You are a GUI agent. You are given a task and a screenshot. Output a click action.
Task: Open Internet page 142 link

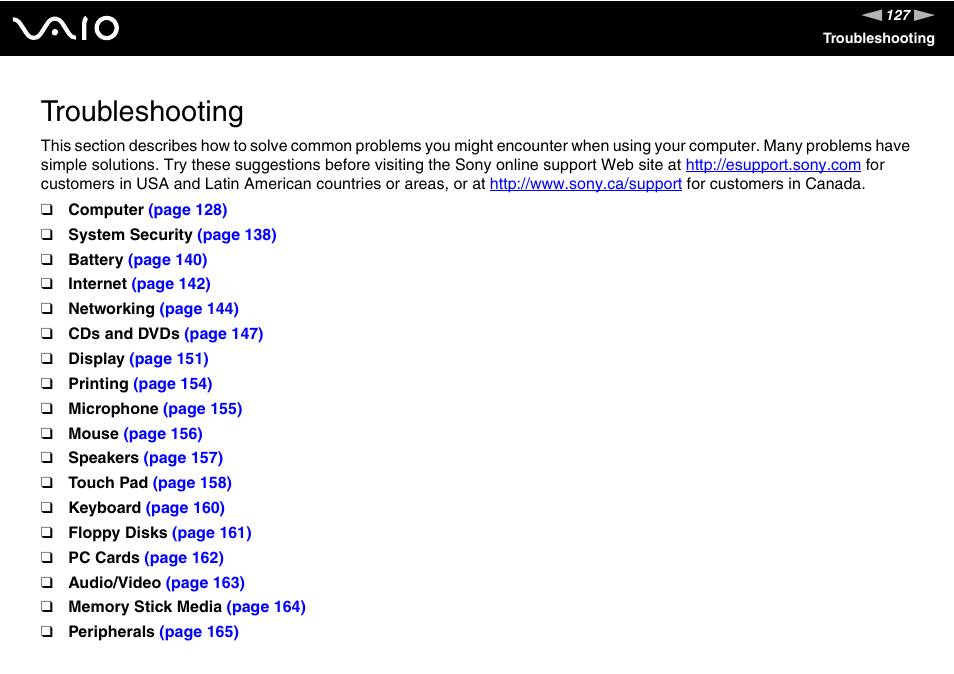[x=171, y=284]
